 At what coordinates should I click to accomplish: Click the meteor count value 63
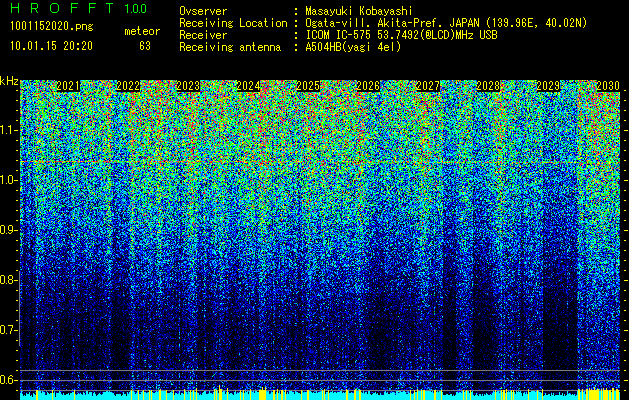tap(145, 46)
